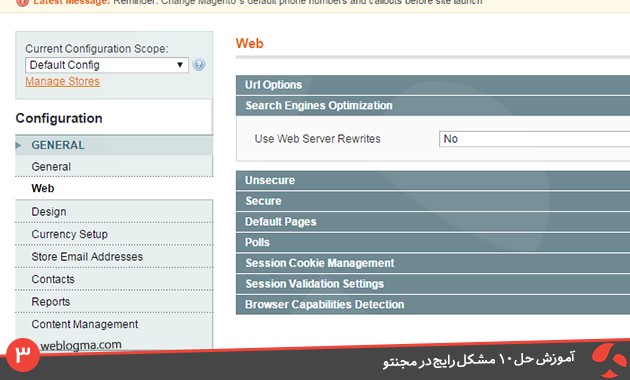Open the Current Configuration Scope dropdown
630x380 pixels.
(106, 65)
